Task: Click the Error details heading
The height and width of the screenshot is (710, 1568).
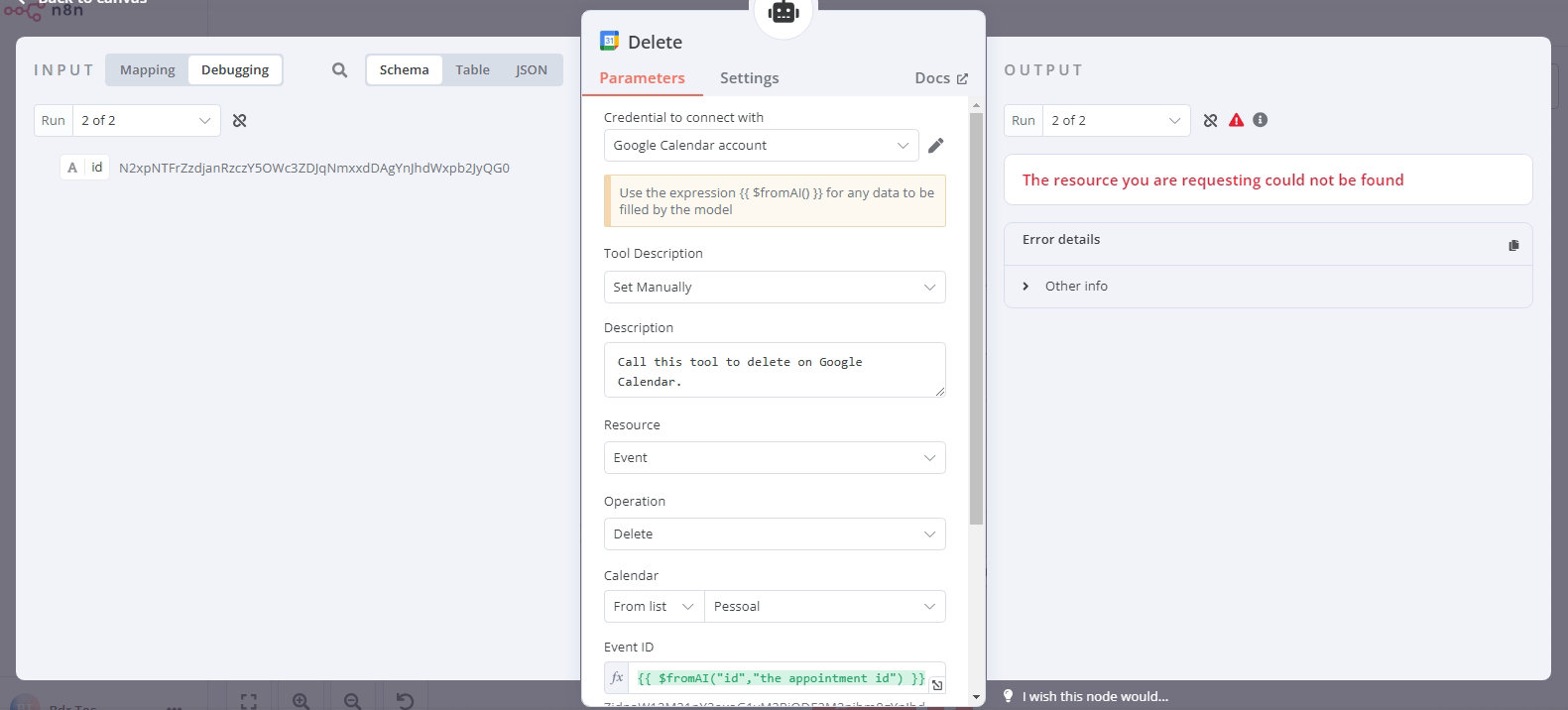Action: [x=1061, y=239]
